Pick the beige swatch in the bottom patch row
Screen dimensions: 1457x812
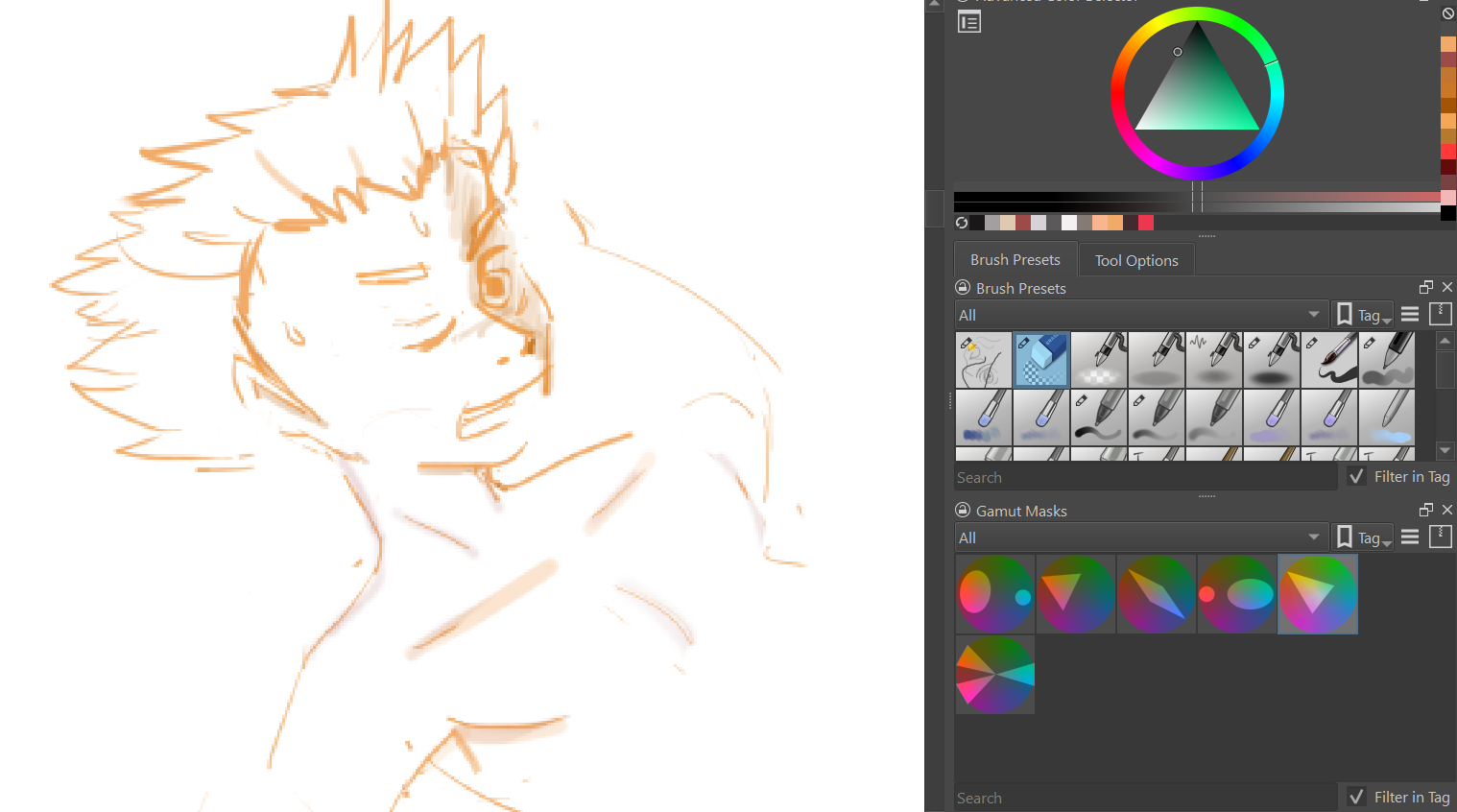(x=1008, y=223)
